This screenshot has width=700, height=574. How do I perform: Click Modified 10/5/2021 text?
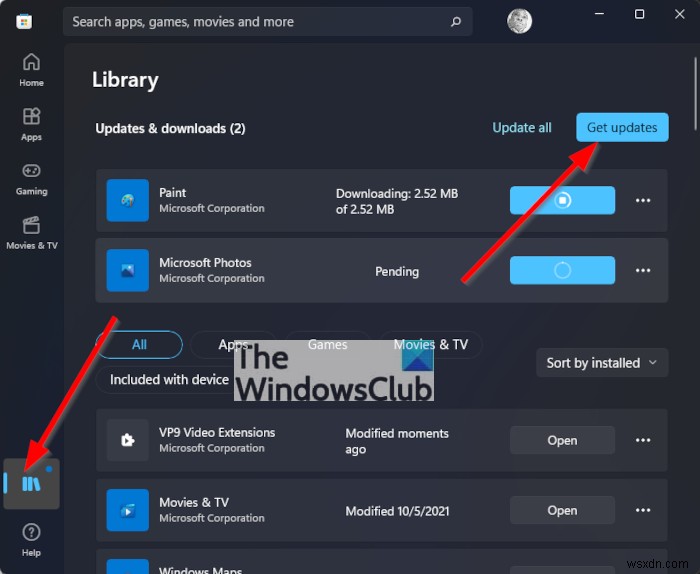[397, 511]
